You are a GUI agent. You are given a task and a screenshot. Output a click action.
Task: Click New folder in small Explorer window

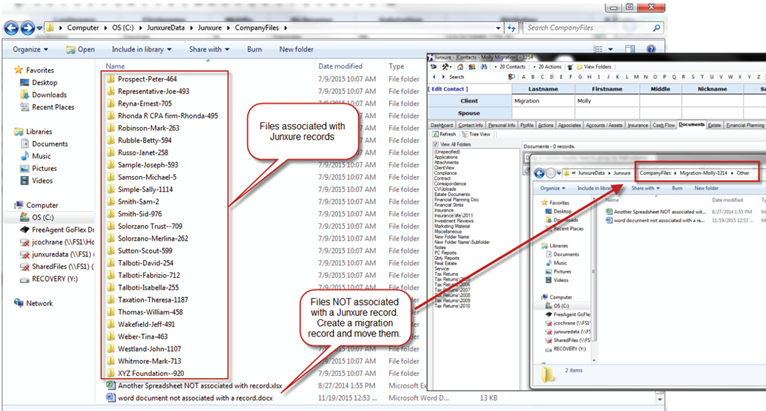click(706, 188)
